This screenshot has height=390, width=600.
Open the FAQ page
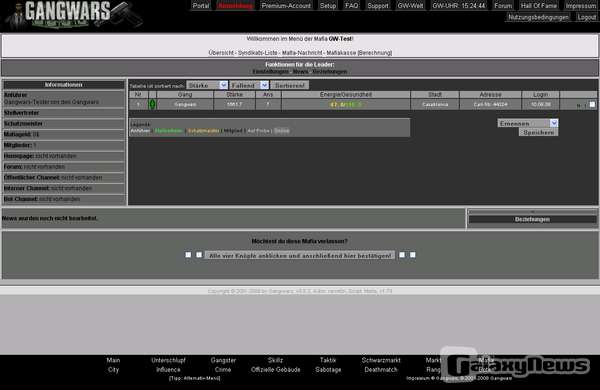pos(352,5)
